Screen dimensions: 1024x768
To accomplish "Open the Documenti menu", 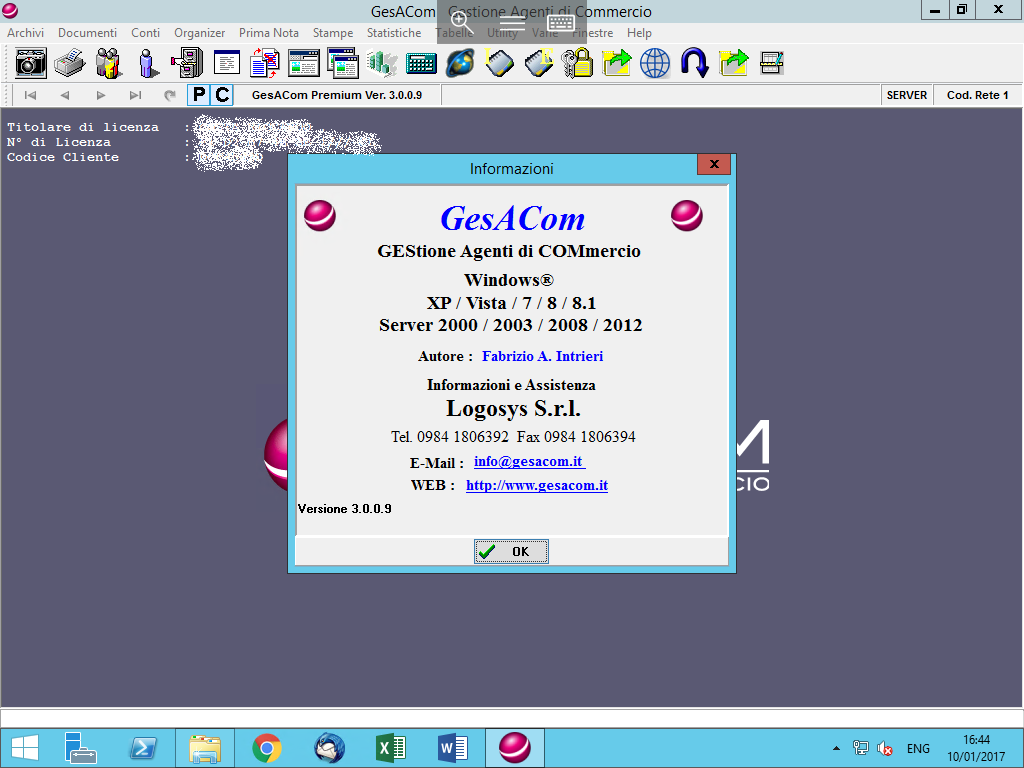I will point(88,33).
